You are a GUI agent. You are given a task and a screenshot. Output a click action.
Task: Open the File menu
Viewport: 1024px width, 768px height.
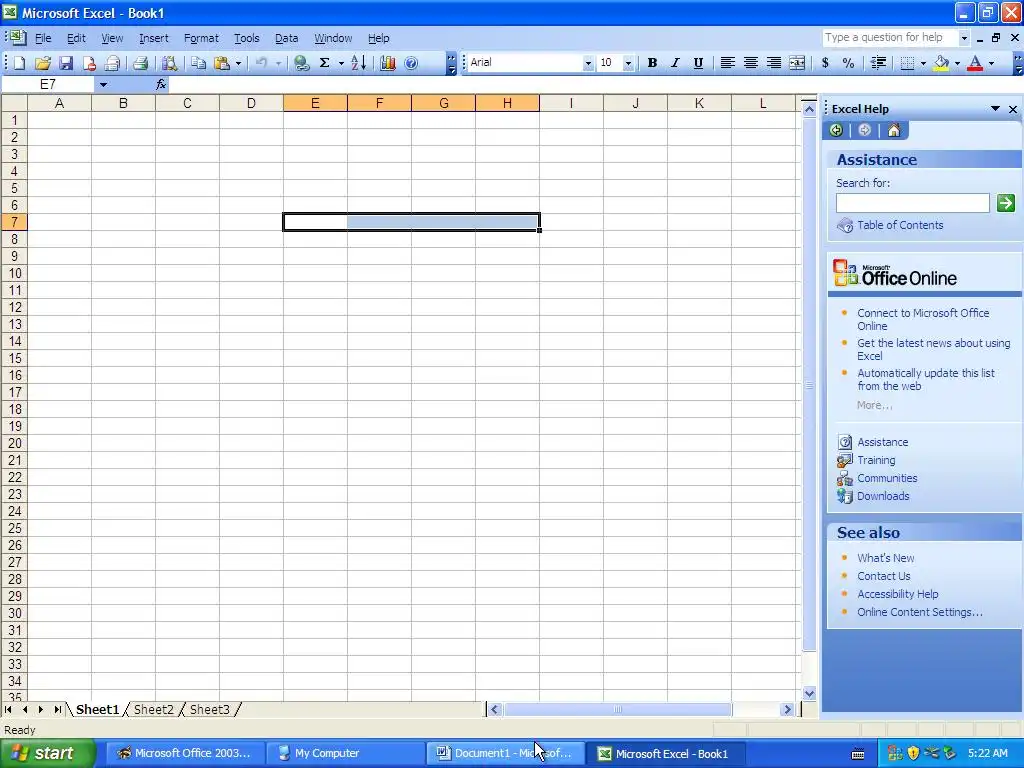(42, 38)
